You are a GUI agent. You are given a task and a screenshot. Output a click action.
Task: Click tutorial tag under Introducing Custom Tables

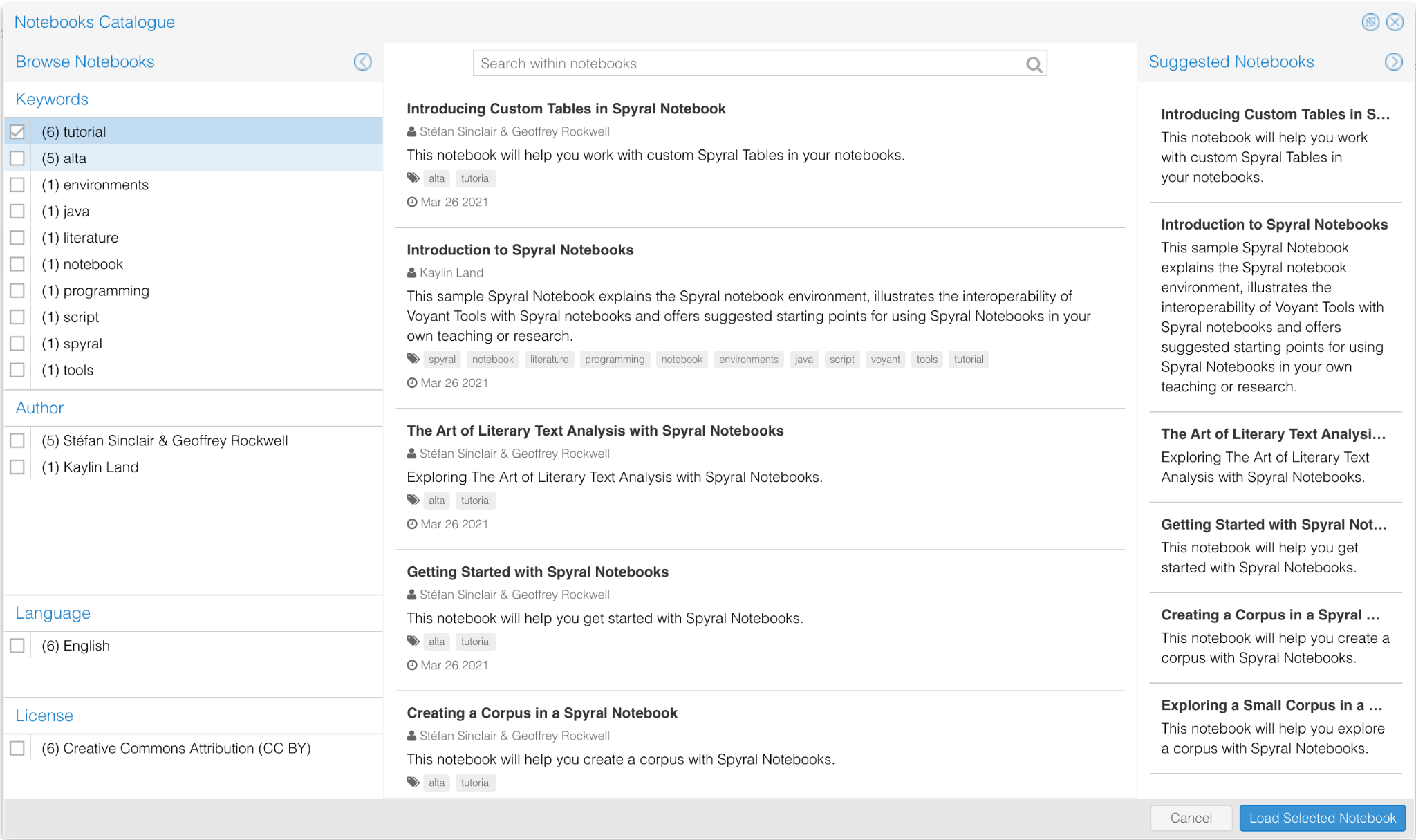[476, 178]
